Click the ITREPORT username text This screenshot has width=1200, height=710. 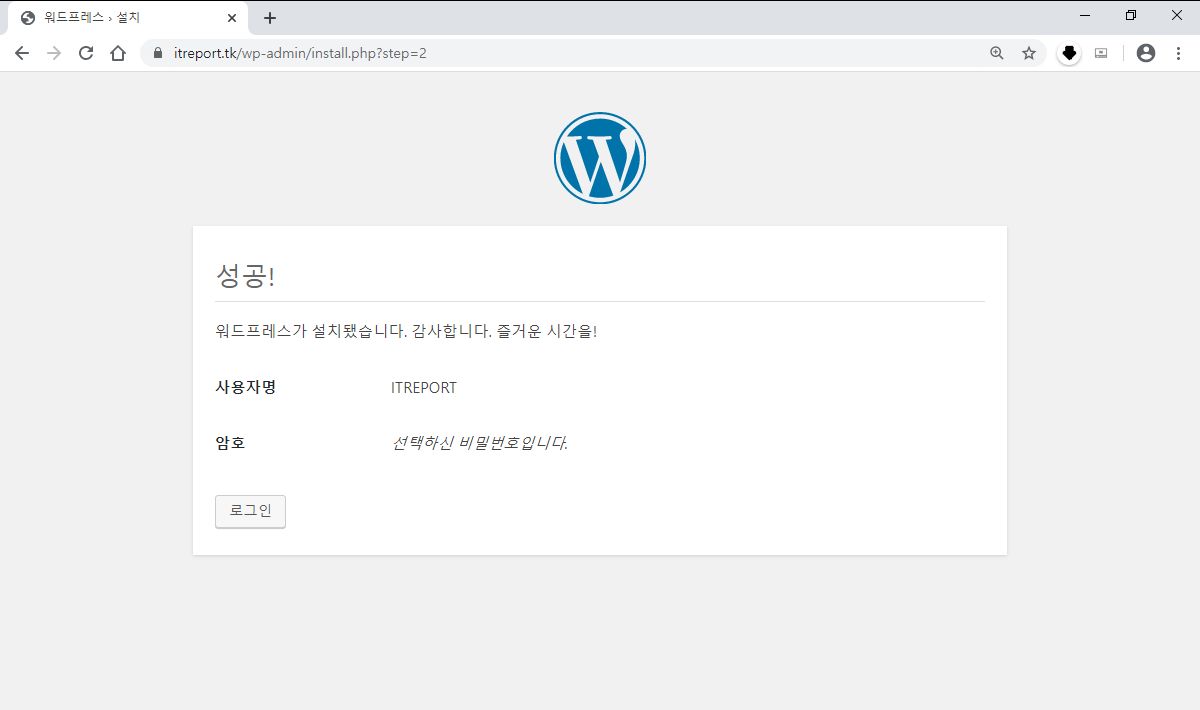point(424,388)
